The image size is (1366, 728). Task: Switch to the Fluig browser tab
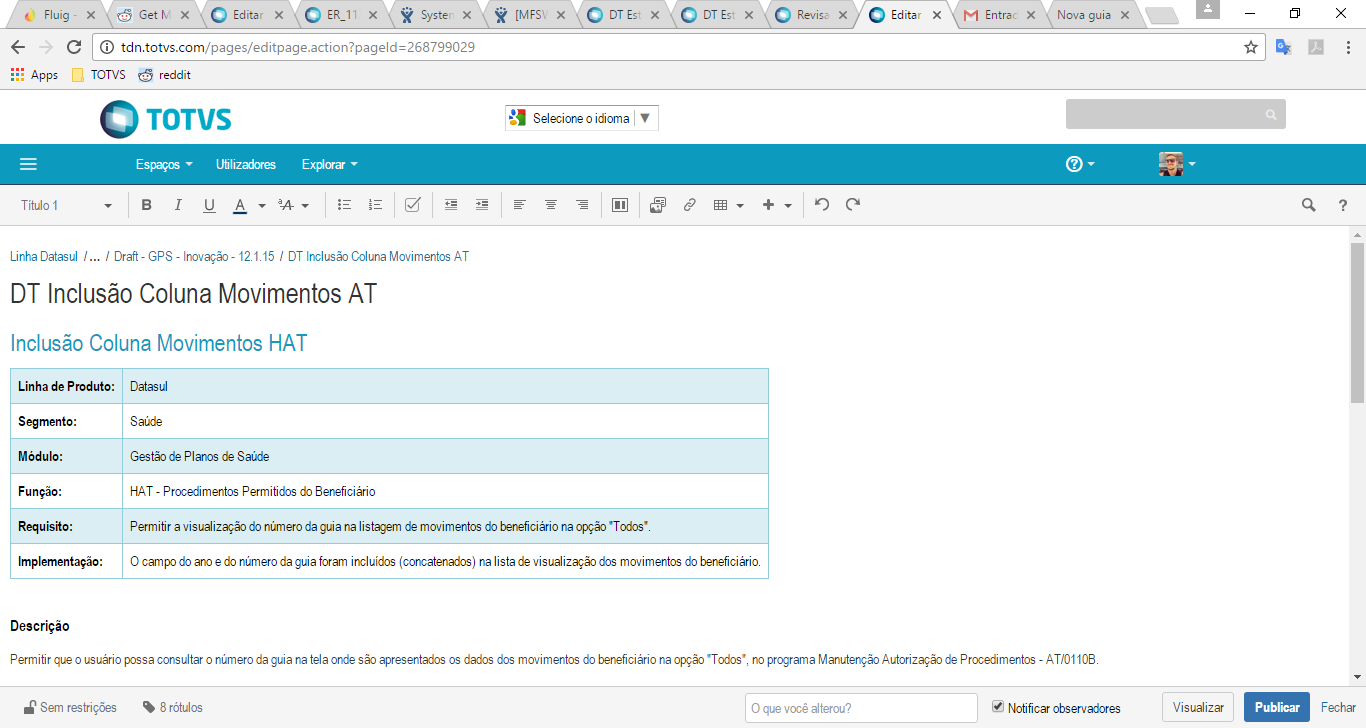[55, 15]
